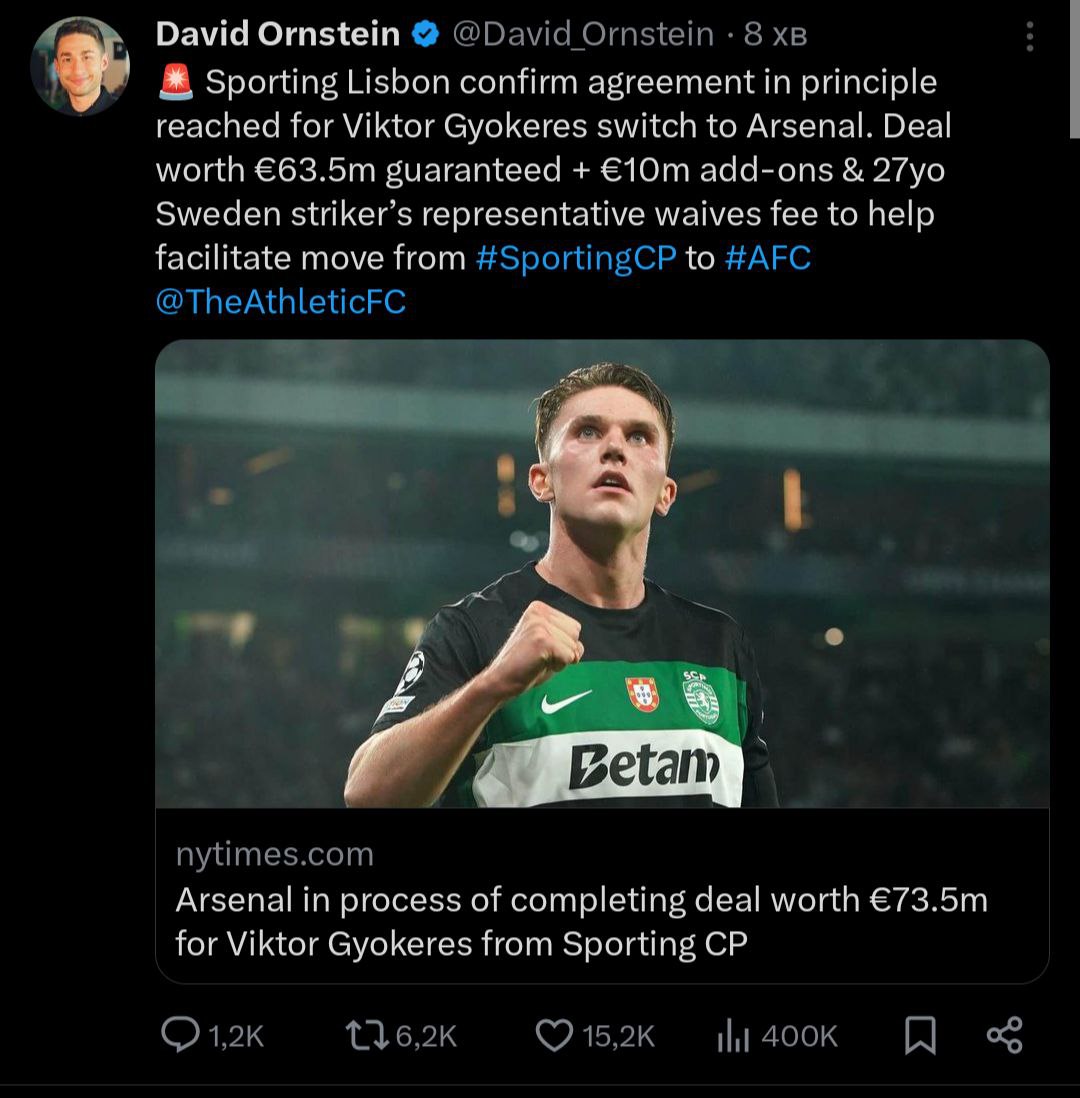Tap the share icon
This screenshot has height=1098, width=1080.
tap(1004, 1035)
